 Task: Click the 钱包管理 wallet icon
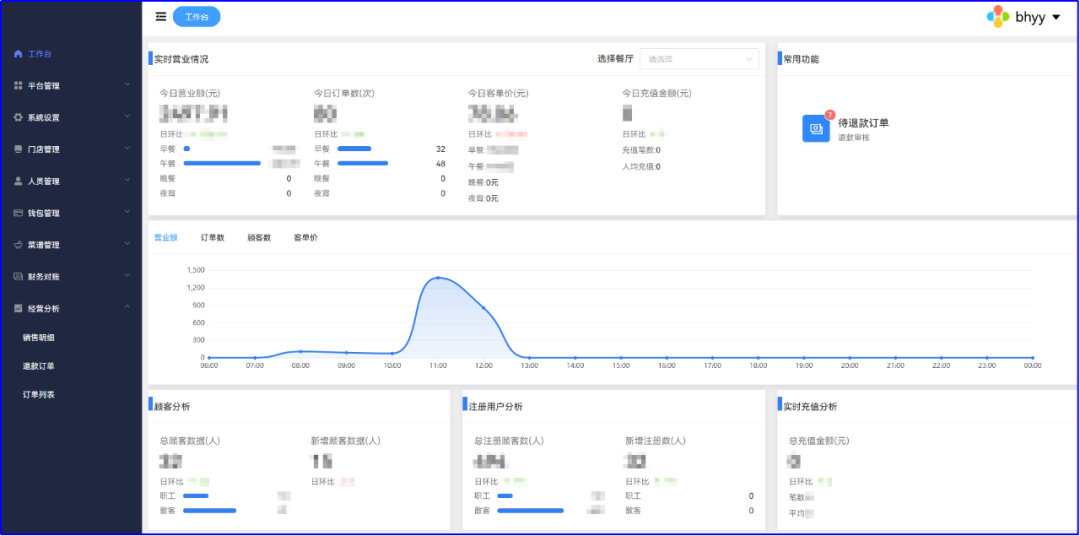tap(18, 213)
